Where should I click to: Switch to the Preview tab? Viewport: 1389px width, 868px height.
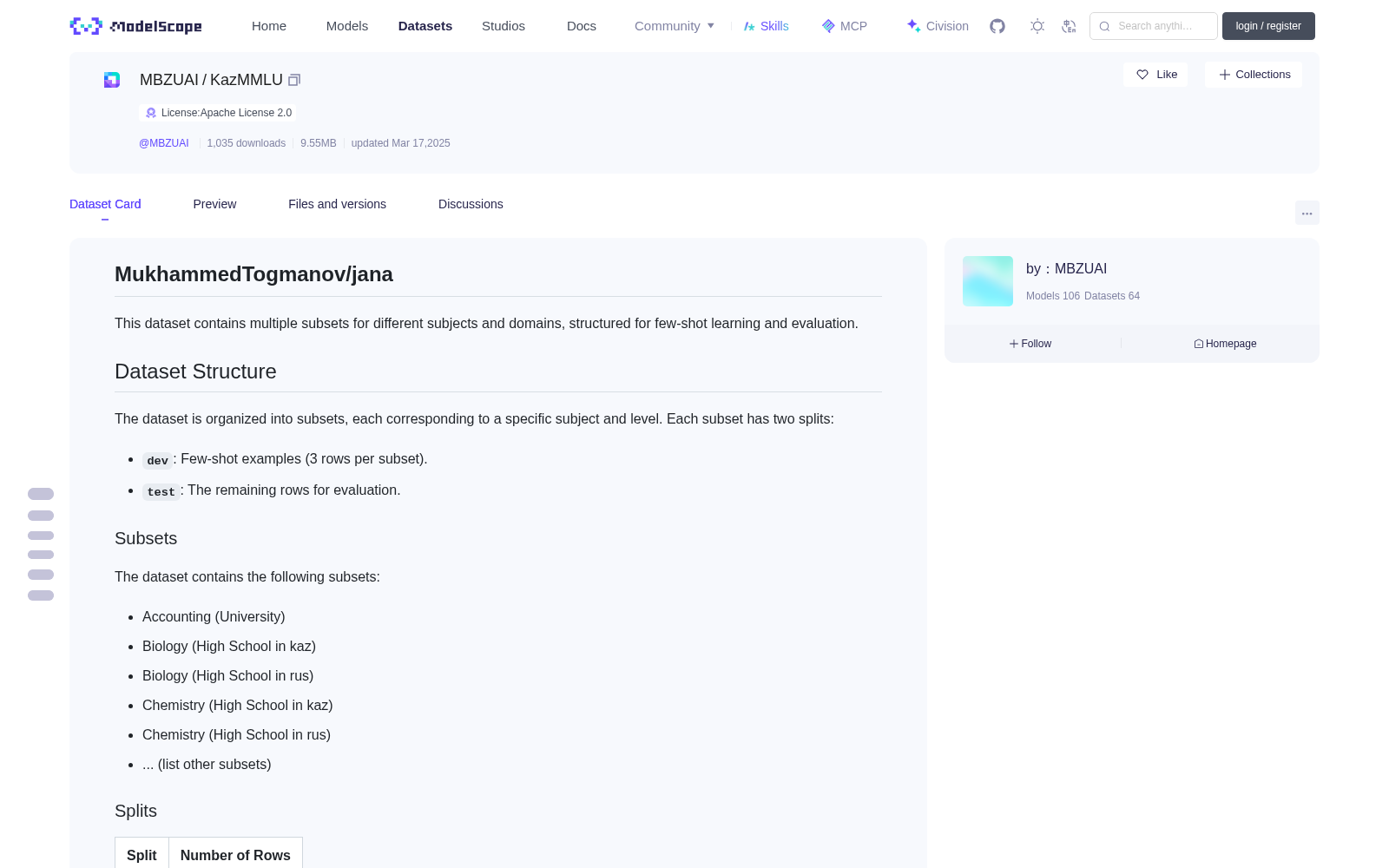click(214, 204)
